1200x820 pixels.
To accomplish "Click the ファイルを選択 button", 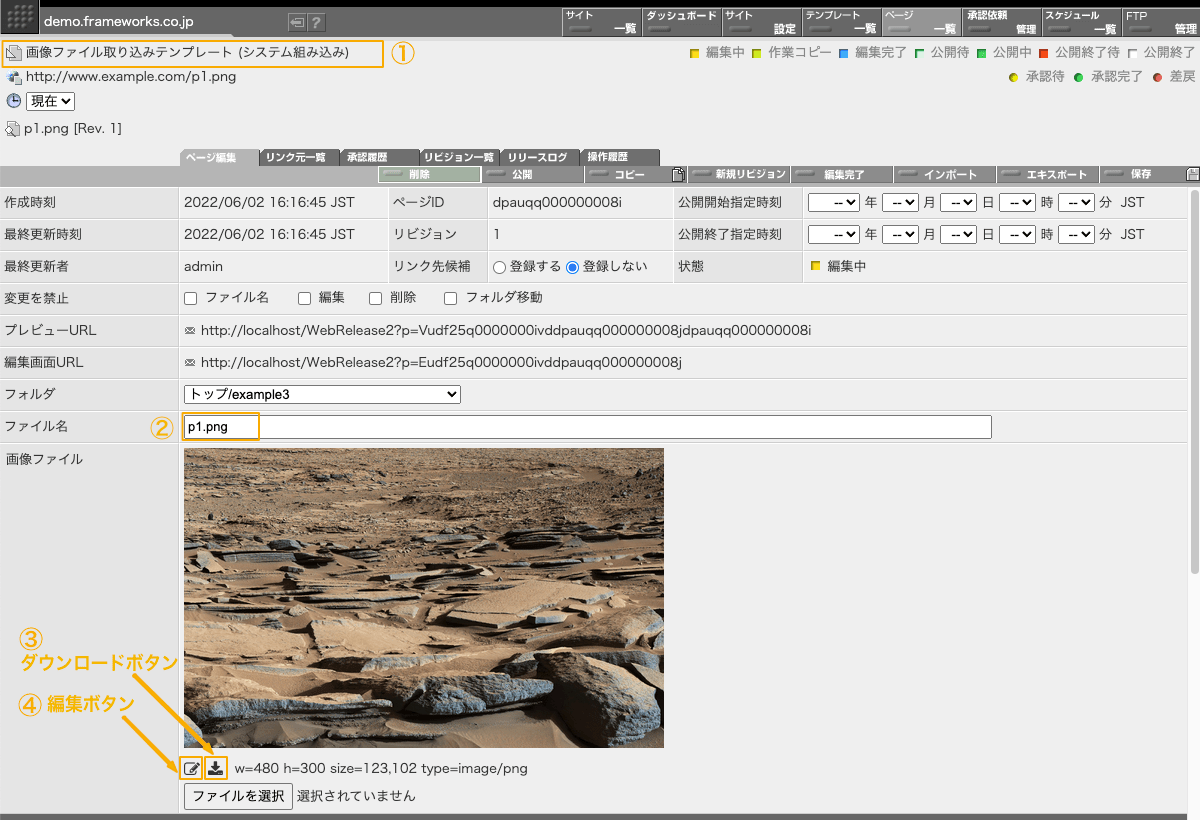I will click(238, 796).
